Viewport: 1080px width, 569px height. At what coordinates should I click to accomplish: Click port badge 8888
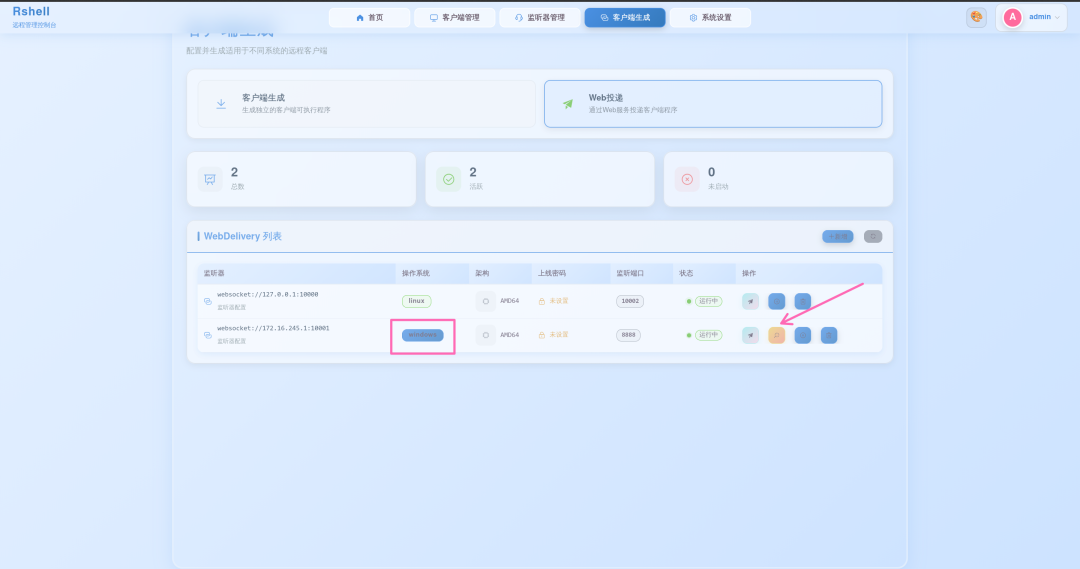click(x=628, y=335)
